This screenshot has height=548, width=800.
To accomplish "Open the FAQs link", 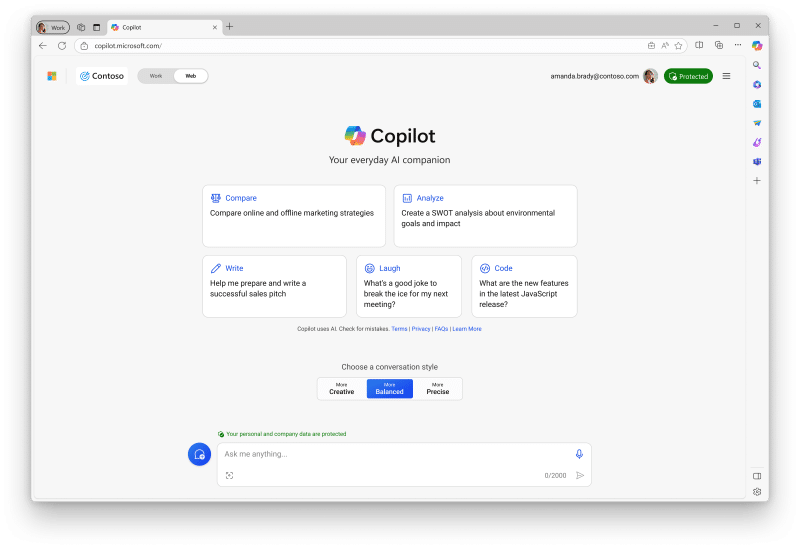I will [441, 329].
